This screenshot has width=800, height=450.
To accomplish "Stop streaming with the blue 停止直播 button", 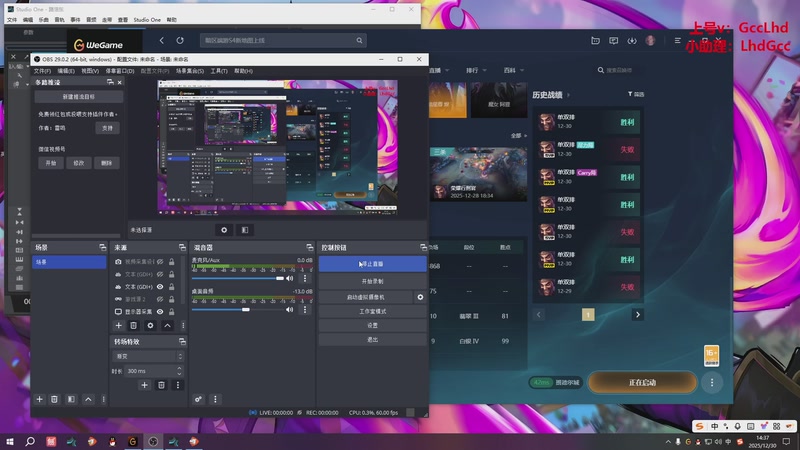I will (372, 264).
